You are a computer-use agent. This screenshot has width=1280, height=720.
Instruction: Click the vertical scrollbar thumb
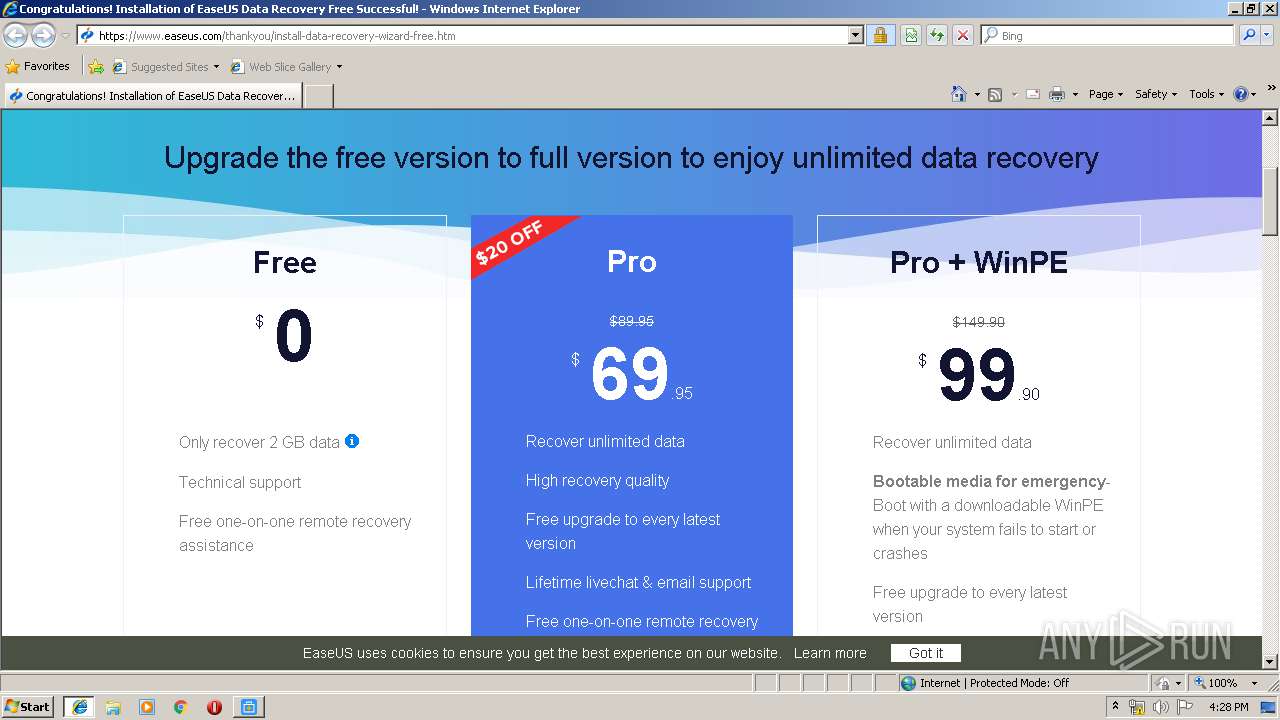(x=1270, y=202)
